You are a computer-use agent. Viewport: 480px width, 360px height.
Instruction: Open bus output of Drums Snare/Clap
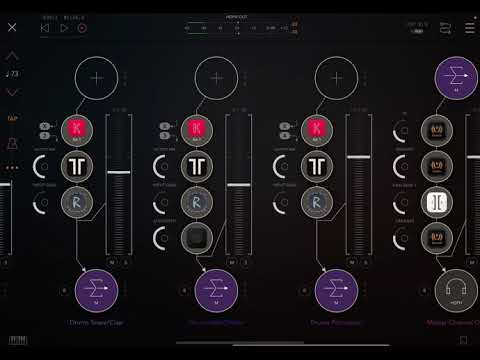(x=97, y=291)
